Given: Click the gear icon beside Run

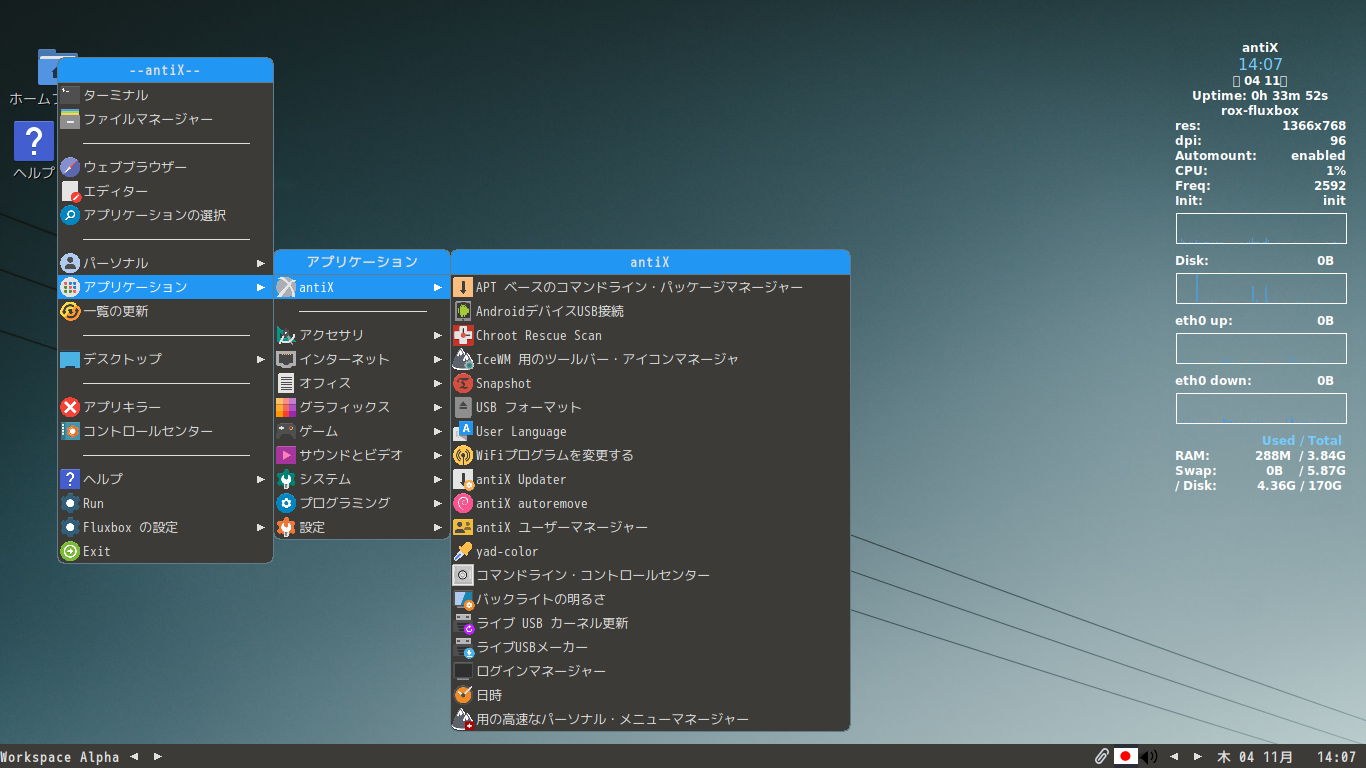Looking at the screenshot, I should 70,503.
